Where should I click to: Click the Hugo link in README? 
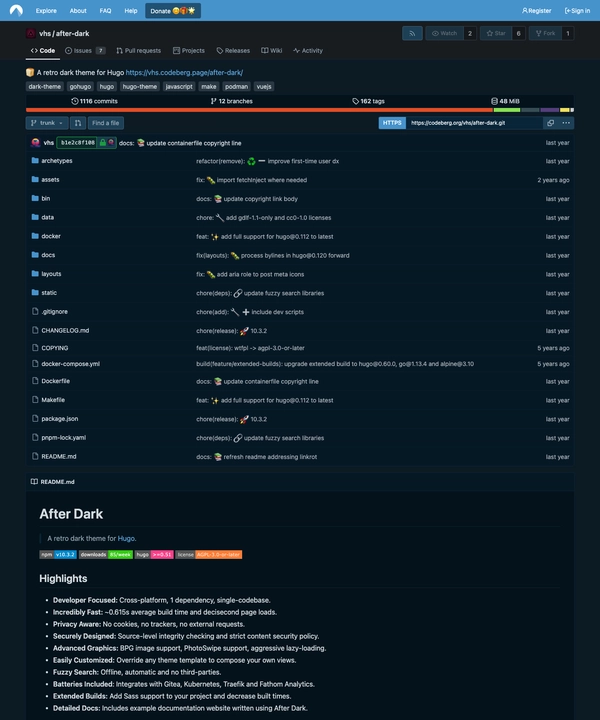pos(126,538)
